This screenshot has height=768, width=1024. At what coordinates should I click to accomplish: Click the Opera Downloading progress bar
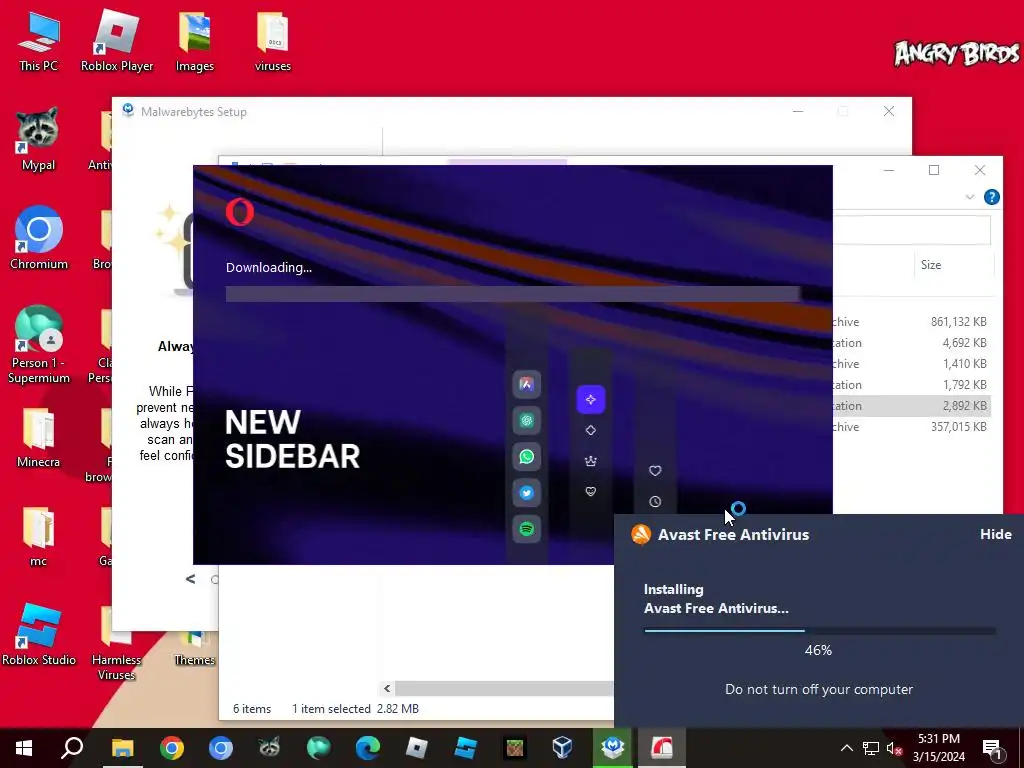[x=513, y=294]
